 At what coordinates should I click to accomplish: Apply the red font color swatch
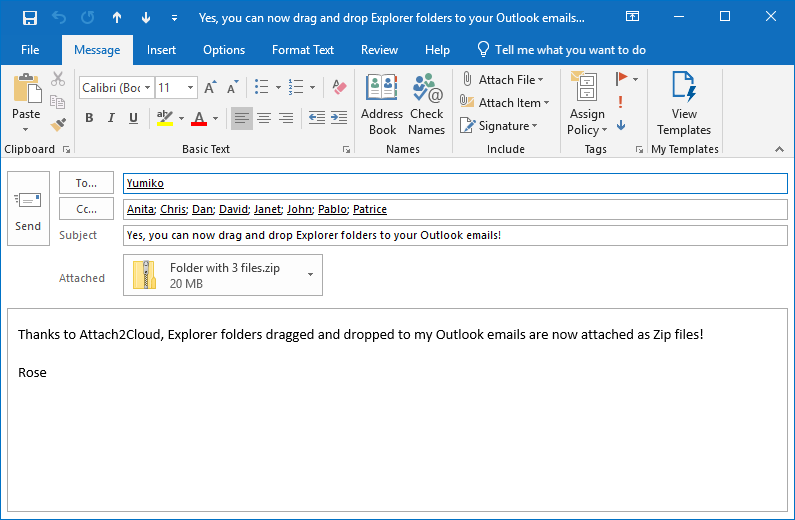[198, 118]
